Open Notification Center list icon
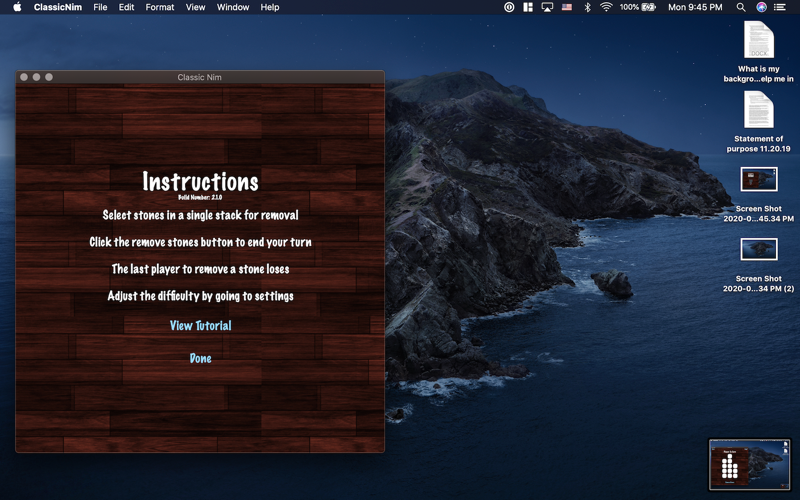 [x=780, y=7]
